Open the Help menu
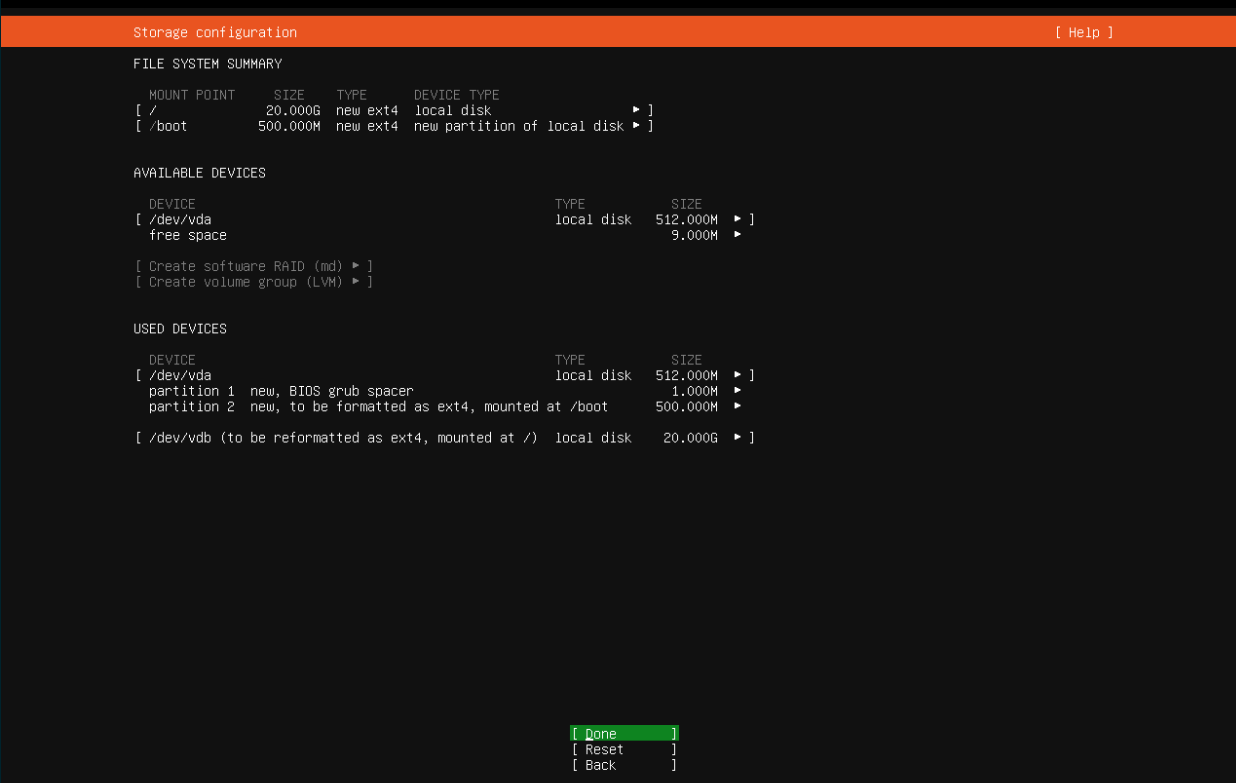The width and height of the screenshot is (1236, 783). pos(1083,33)
